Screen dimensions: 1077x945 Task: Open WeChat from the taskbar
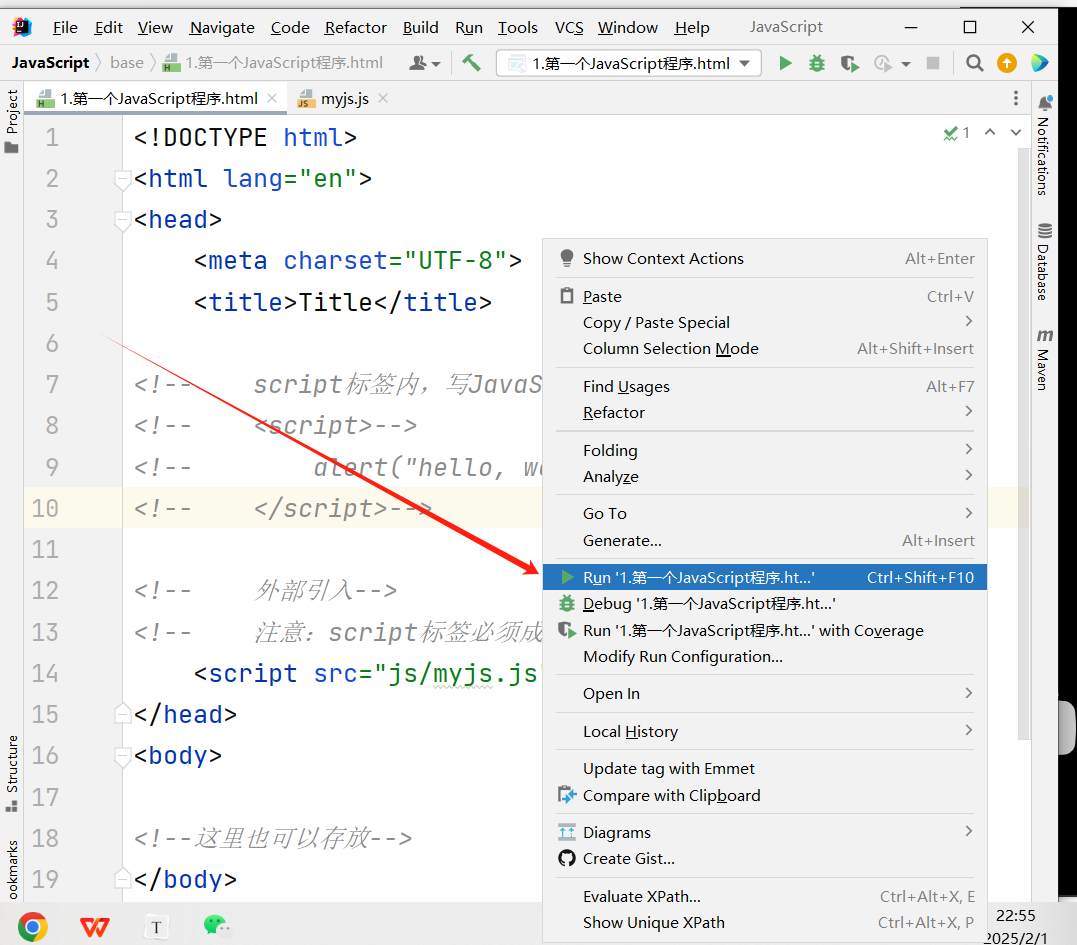pyautogui.click(x=216, y=926)
